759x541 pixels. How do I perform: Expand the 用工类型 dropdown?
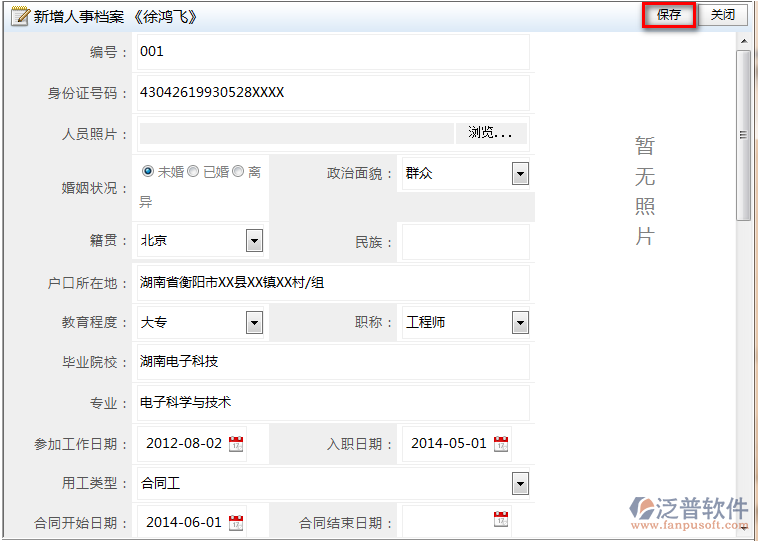click(520, 483)
